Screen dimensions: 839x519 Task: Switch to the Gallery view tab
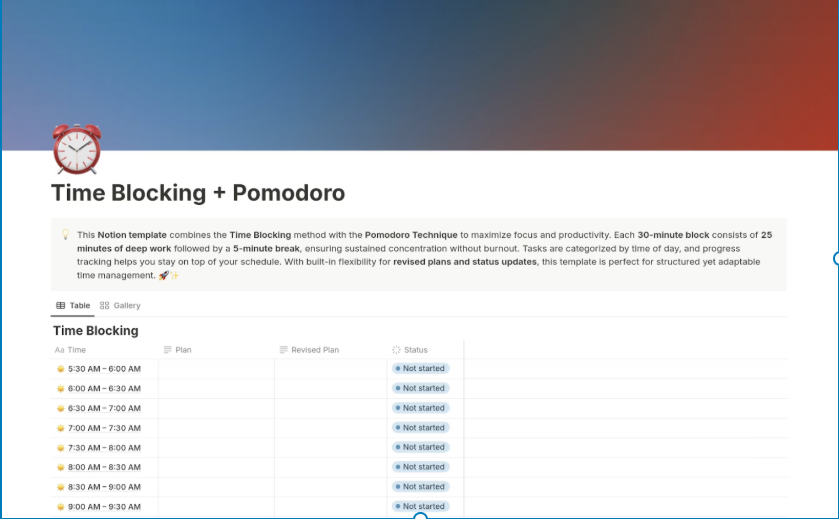pos(120,306)
